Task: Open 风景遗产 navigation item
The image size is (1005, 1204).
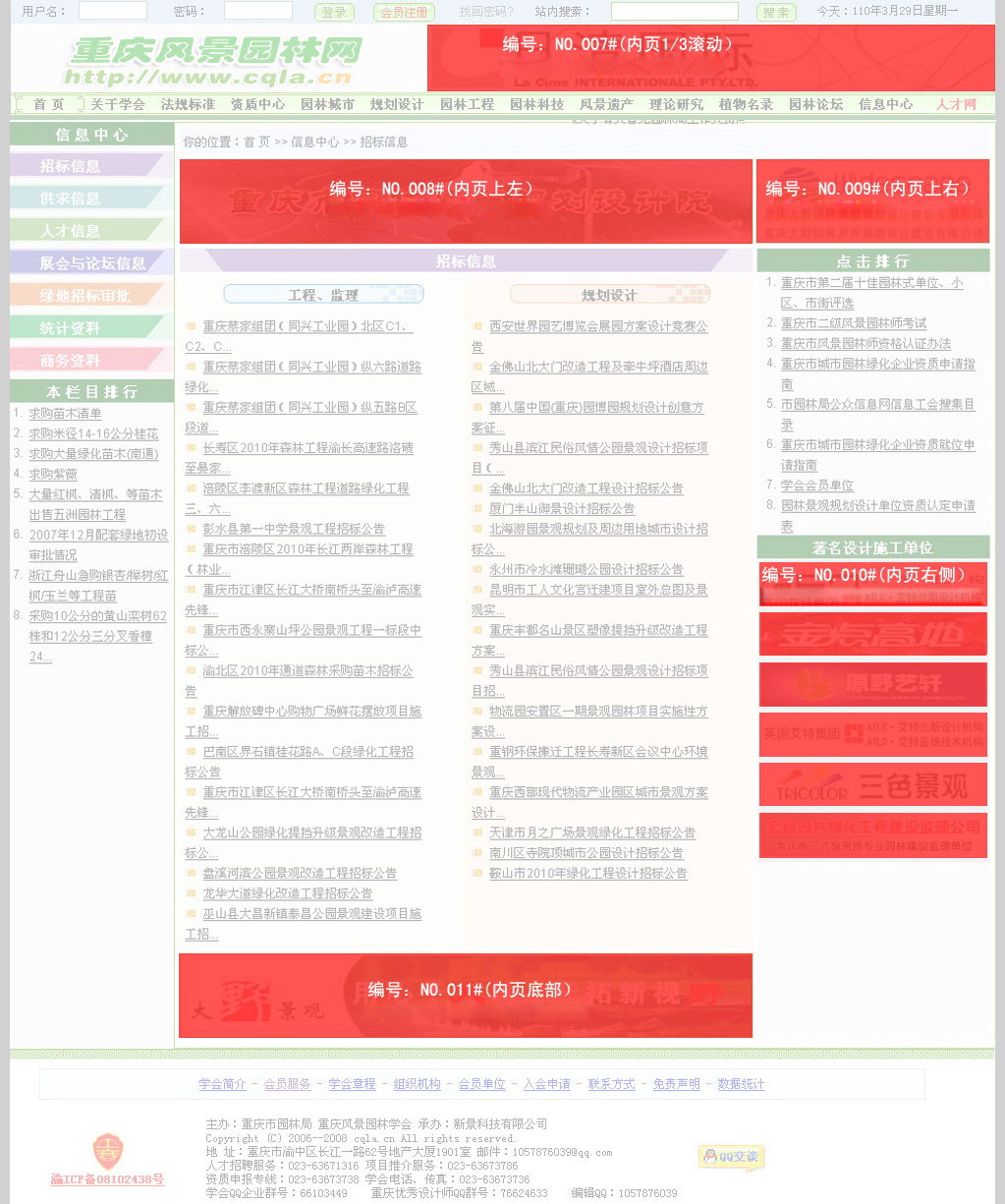Action: [x=606, y=104]
